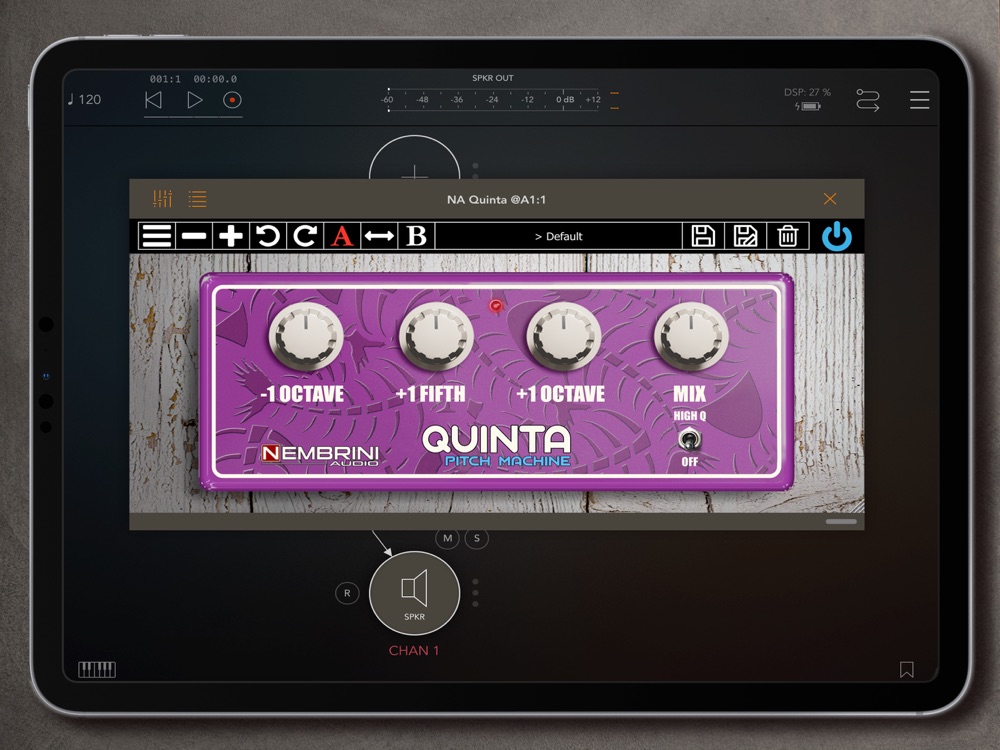Adjust the +1 Octave knob
This screenshot has height=750, width=1000.
tap(564, 336)
